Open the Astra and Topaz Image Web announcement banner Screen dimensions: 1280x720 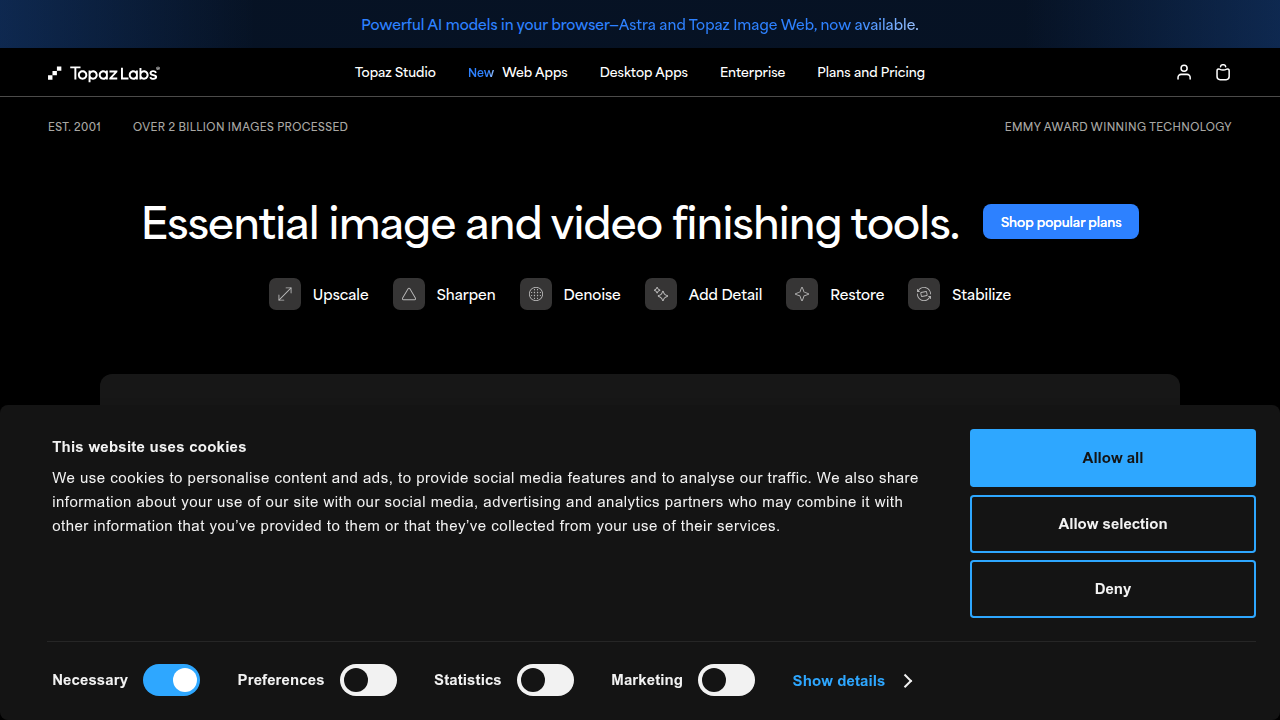click(x=640, y=24)
